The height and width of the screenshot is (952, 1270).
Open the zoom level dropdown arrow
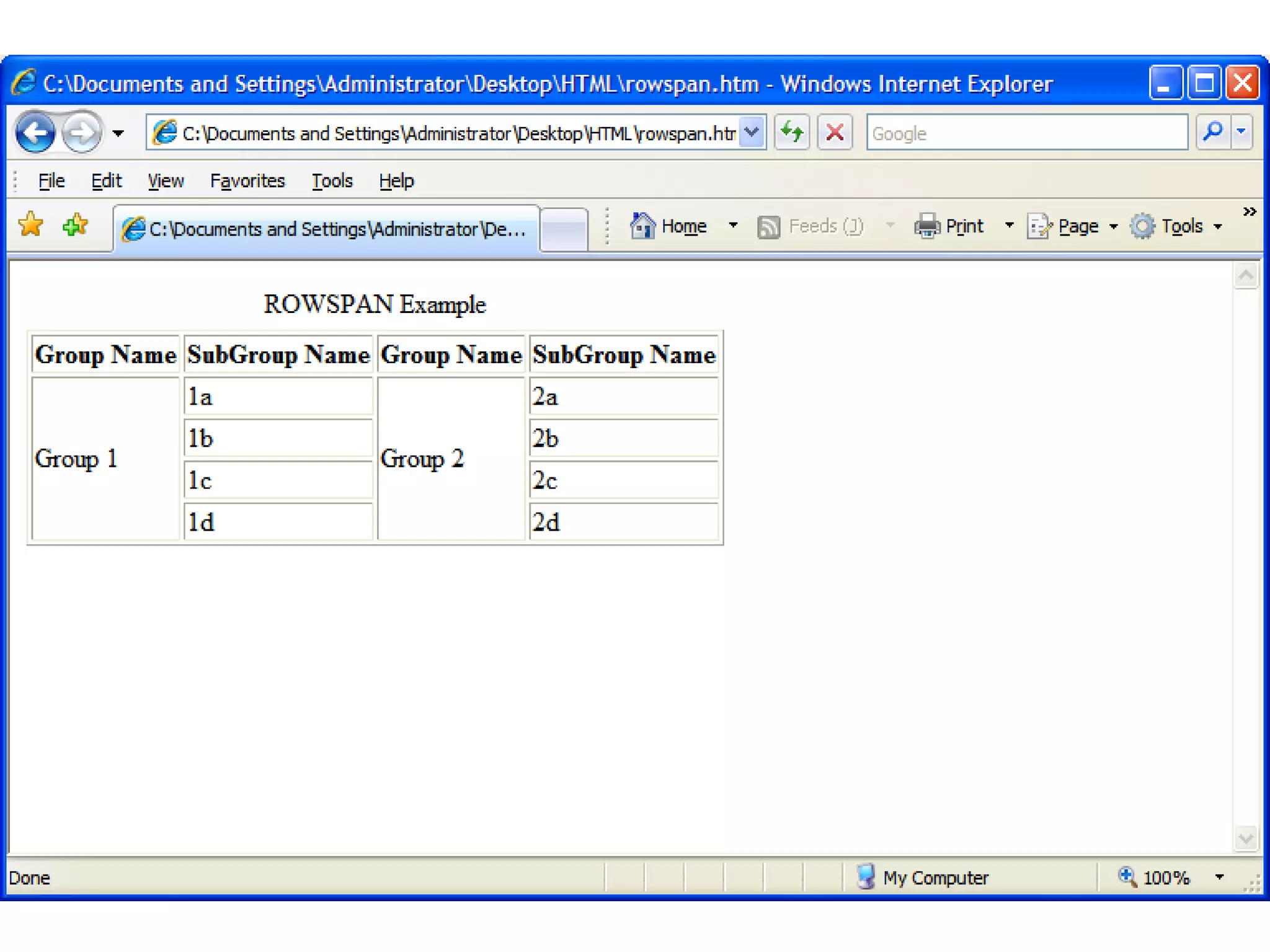point(1219,877)
